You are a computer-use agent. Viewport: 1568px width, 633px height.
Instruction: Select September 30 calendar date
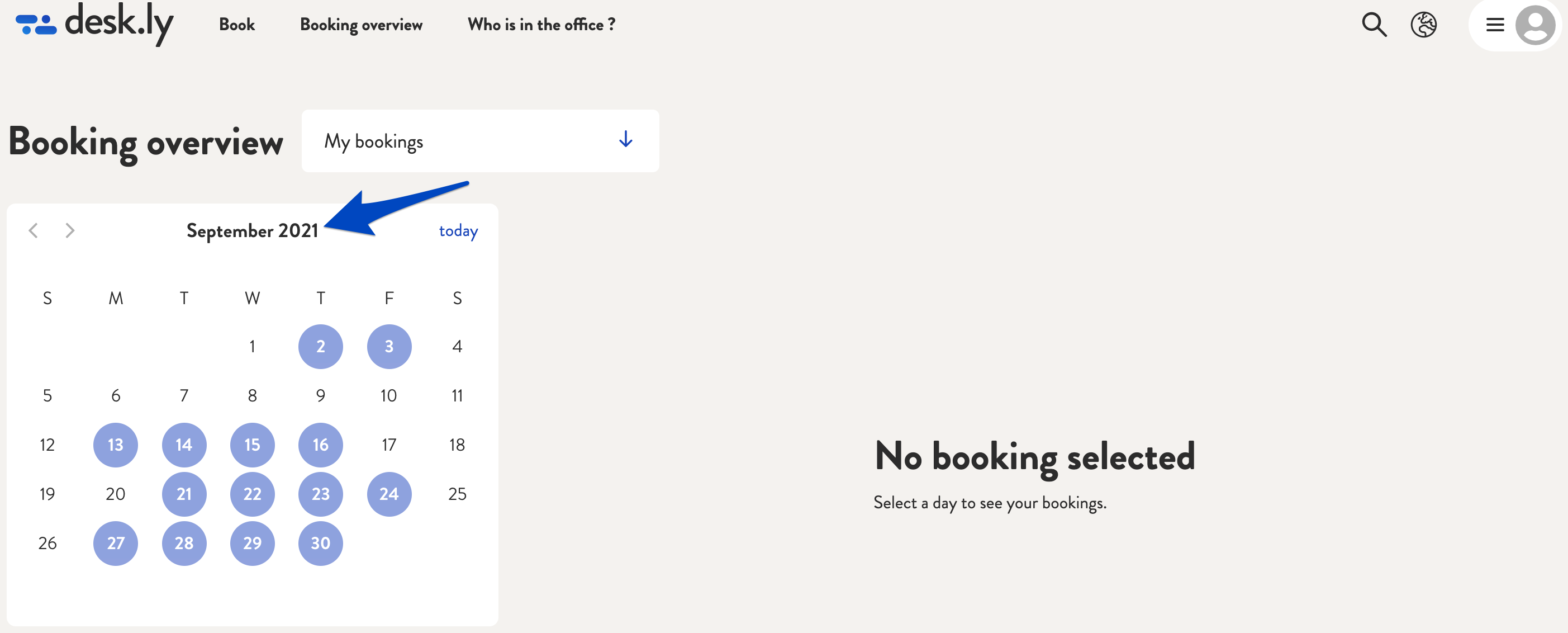click(x=320, y=542)
